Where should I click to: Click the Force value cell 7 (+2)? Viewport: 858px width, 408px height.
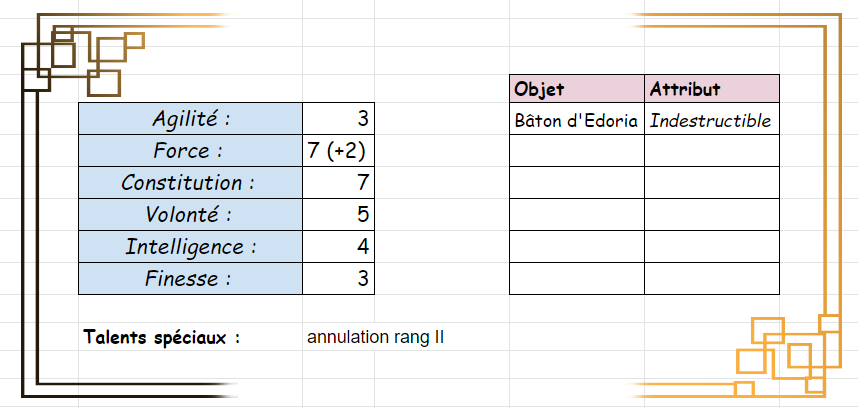[338, 151]
